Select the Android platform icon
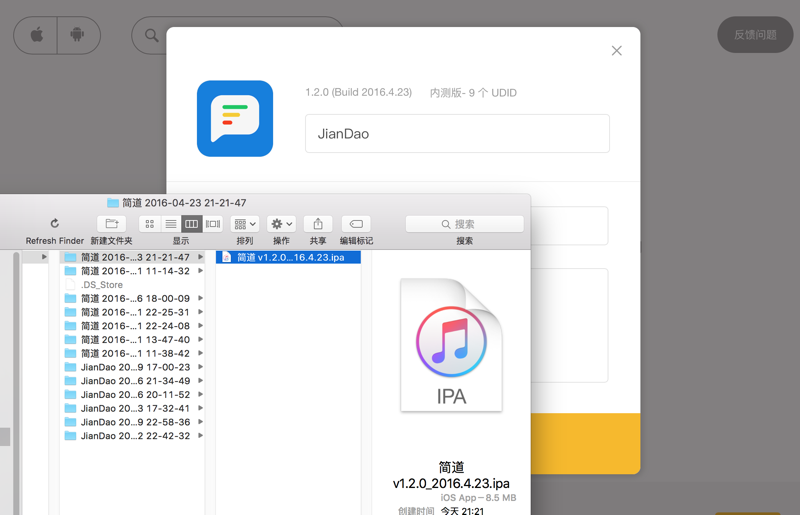 pos(78,35)
